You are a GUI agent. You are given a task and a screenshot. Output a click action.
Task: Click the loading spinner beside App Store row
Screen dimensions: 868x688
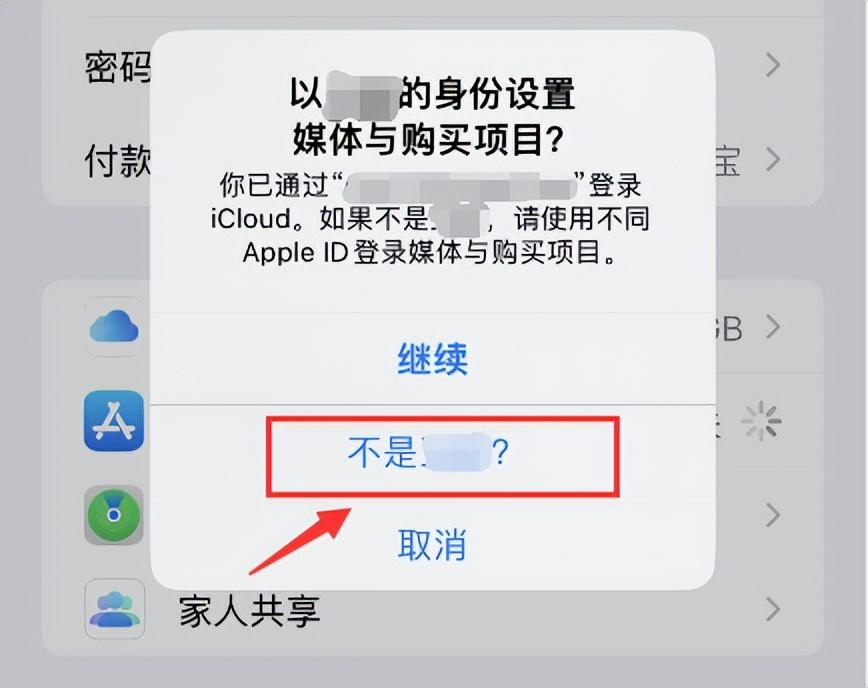coord(761,421)
